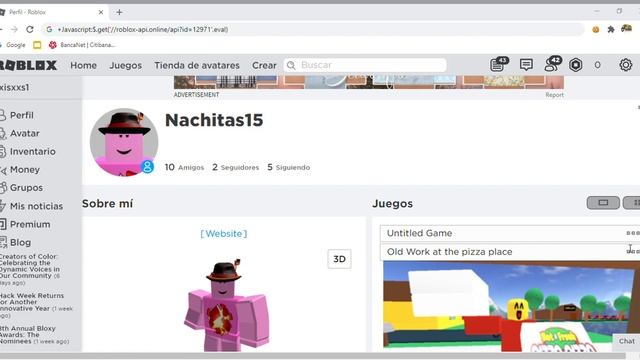
Task: View the 2 Seguidores list
Action: pyautogui.click(x=236, y=167)
